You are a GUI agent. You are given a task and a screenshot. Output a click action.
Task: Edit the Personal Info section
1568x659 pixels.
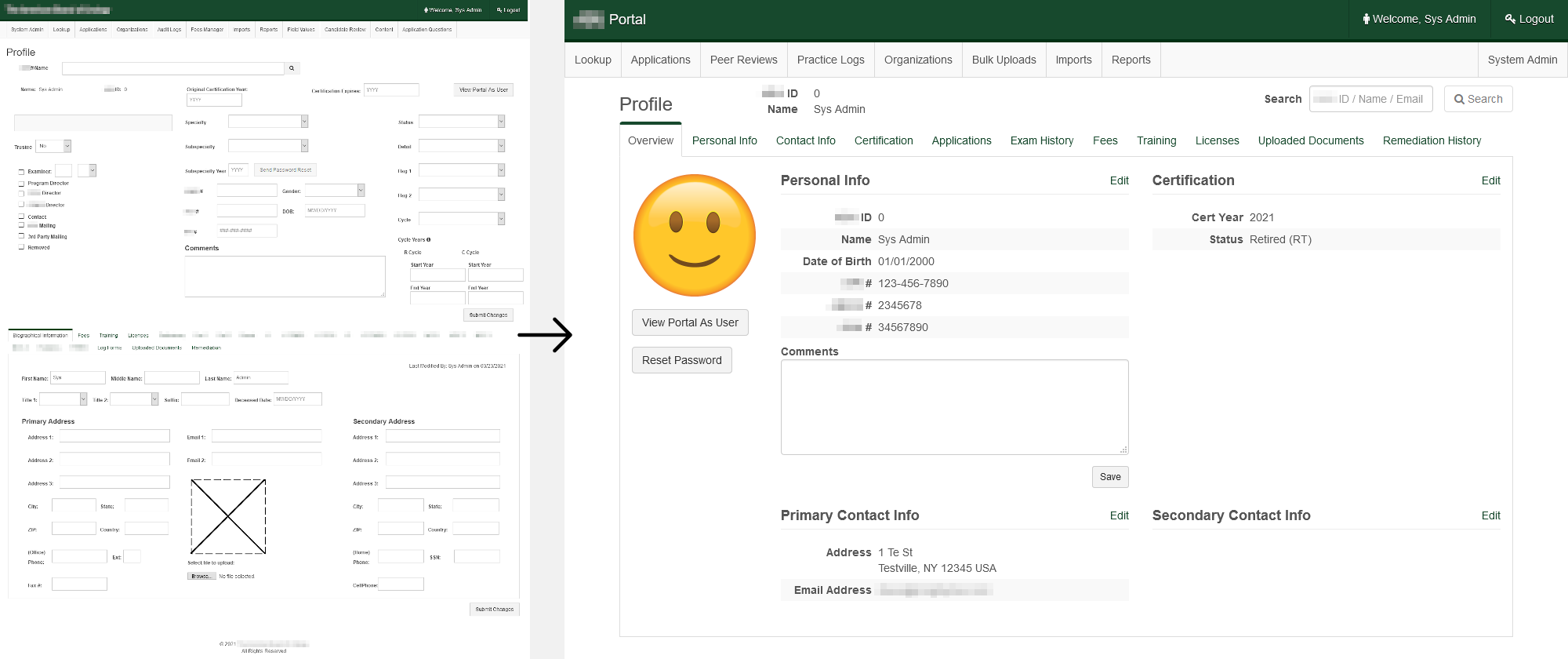[1119, 180]
